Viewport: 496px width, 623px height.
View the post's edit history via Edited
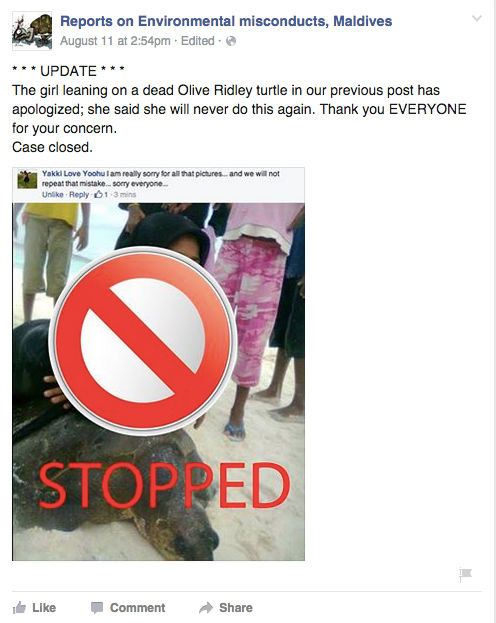(198, 41)
